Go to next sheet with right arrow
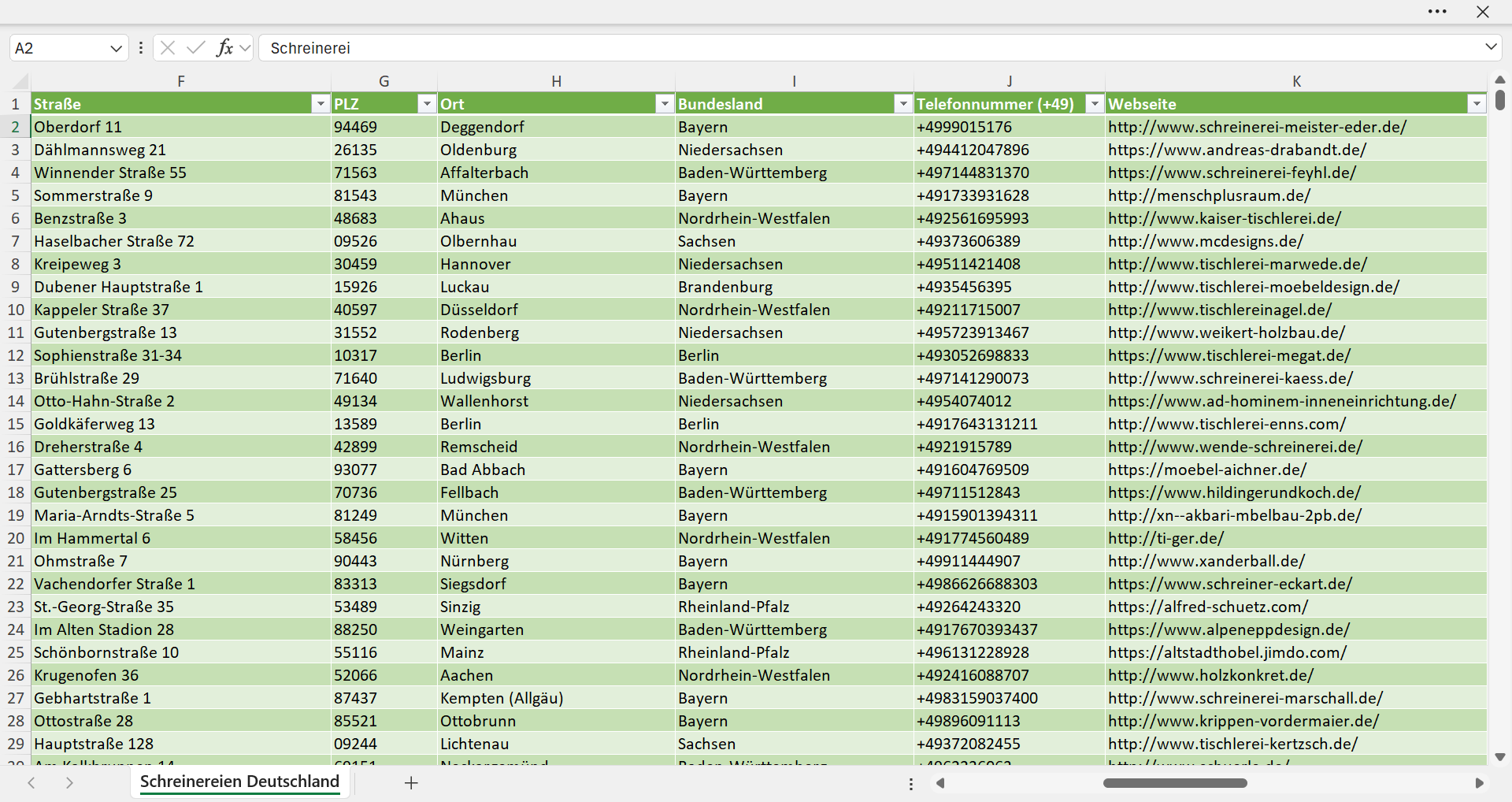Screen dimensions: 1512x802 pyautogui.click(x=69, y=782)
